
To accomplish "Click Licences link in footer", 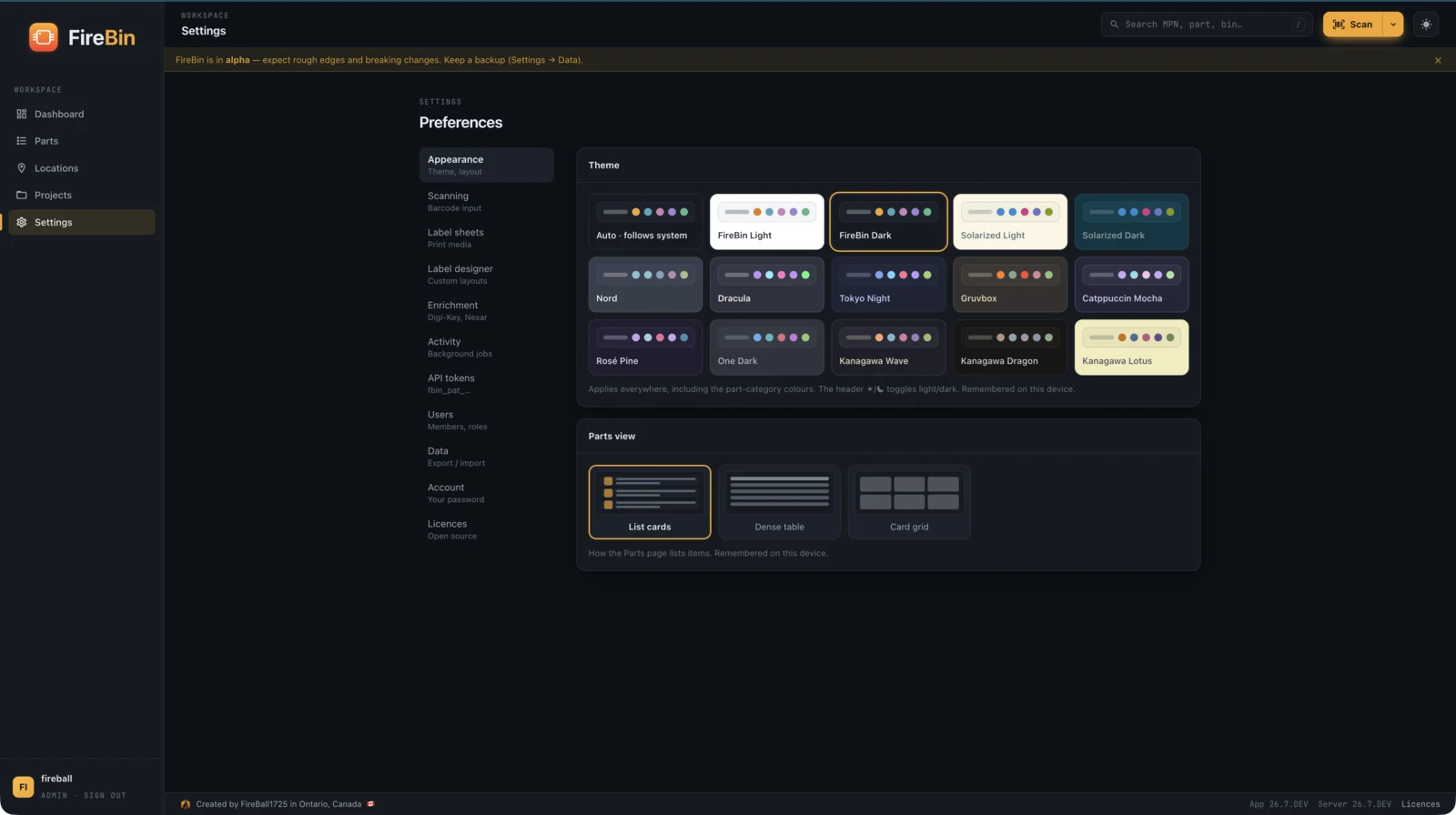I will coord(1421,804).
